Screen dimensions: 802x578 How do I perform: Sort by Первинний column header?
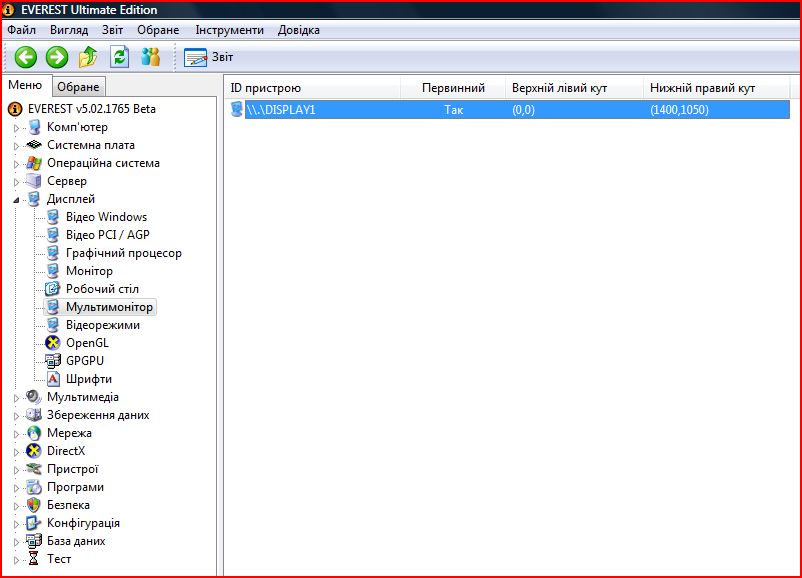[x=453, y=88]
